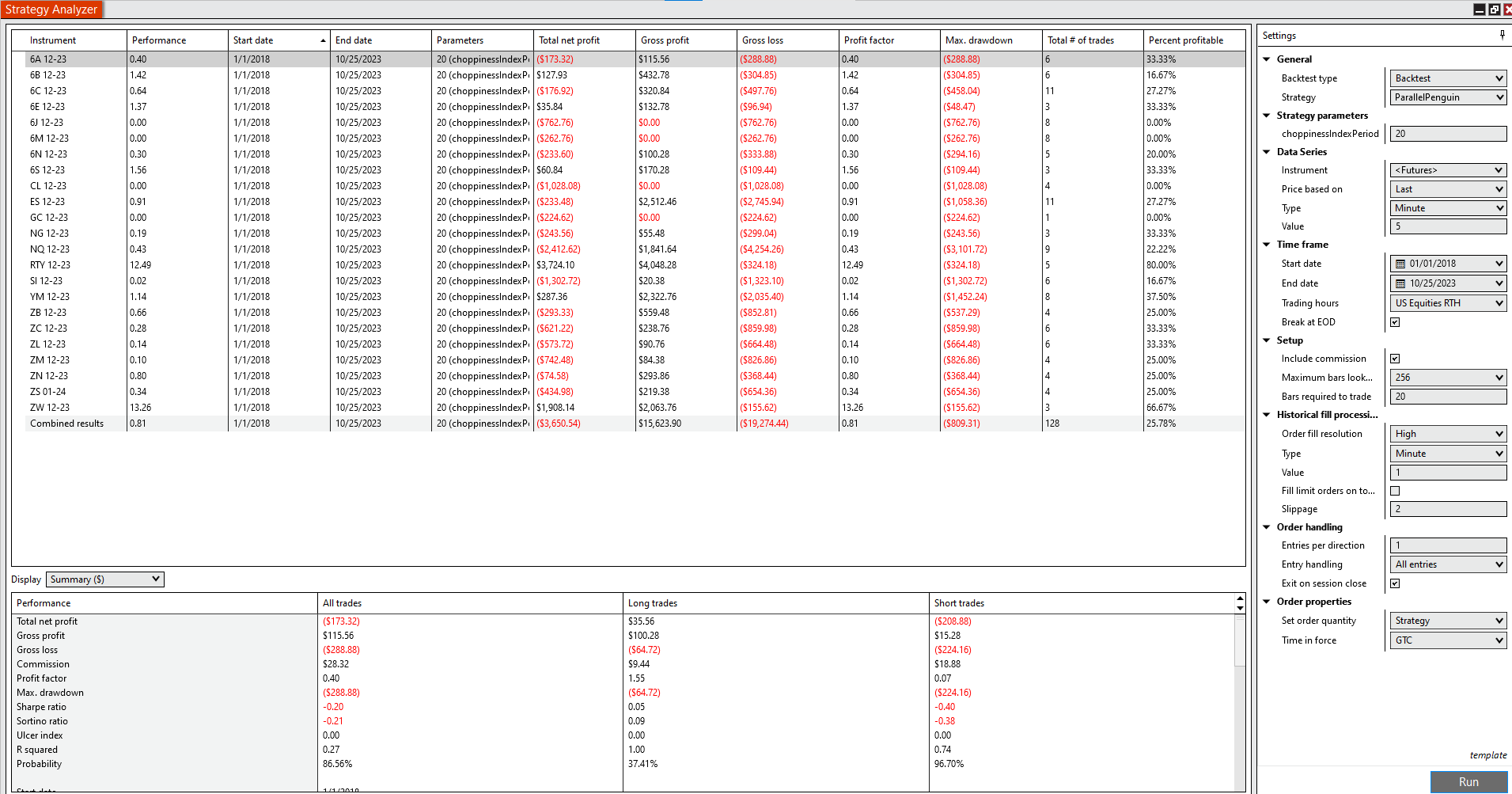Collapse the Data Series section

click(x=1267, y=152)
